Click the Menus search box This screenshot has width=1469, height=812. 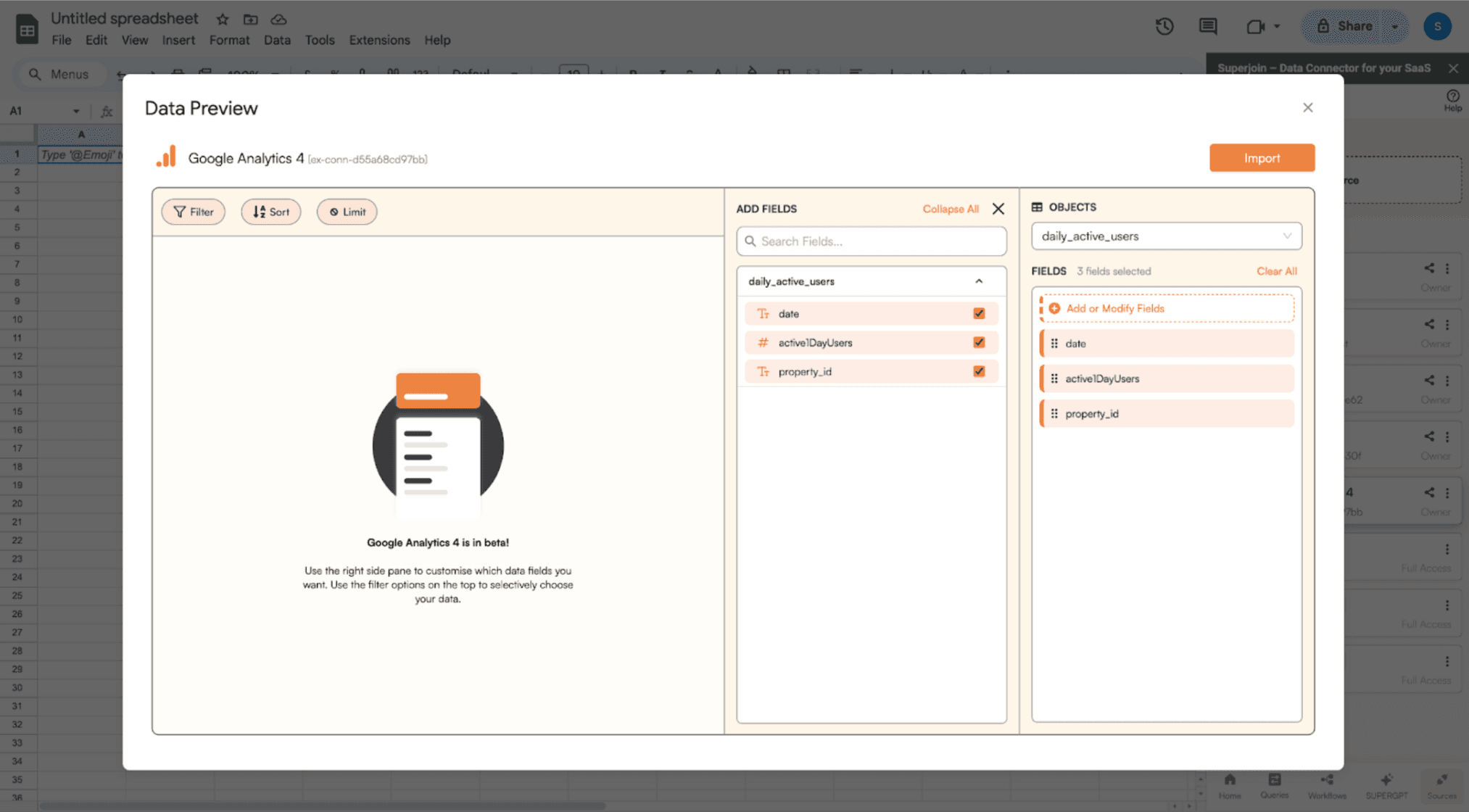click(x=62, y=74)
